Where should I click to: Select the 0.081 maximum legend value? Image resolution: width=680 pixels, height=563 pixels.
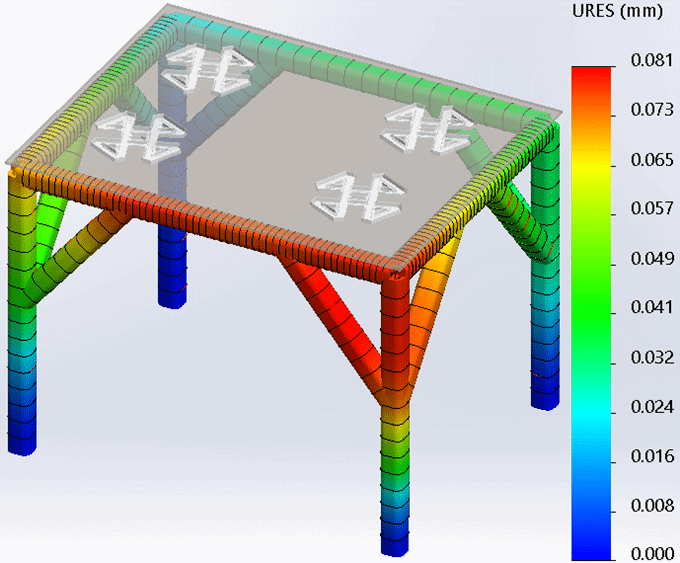(x=651, y=60)
